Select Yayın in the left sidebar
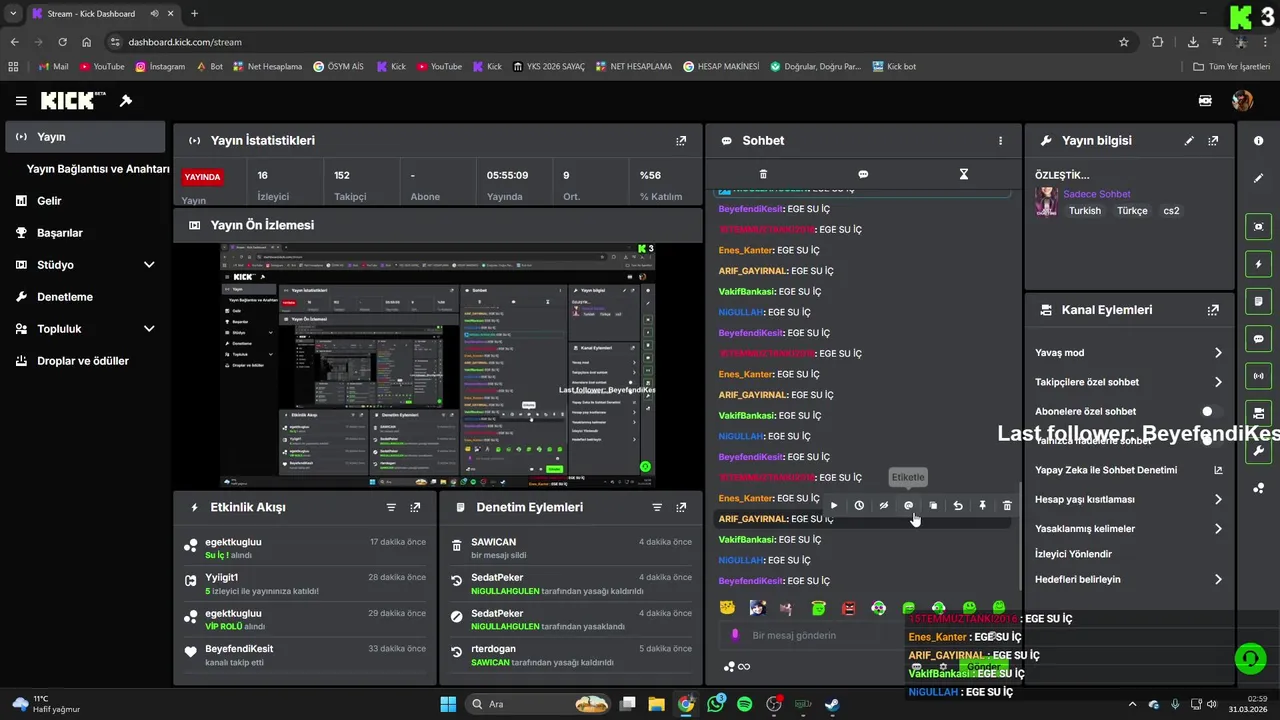Viewport: 1280px width, 720px height. pos(84,137)
